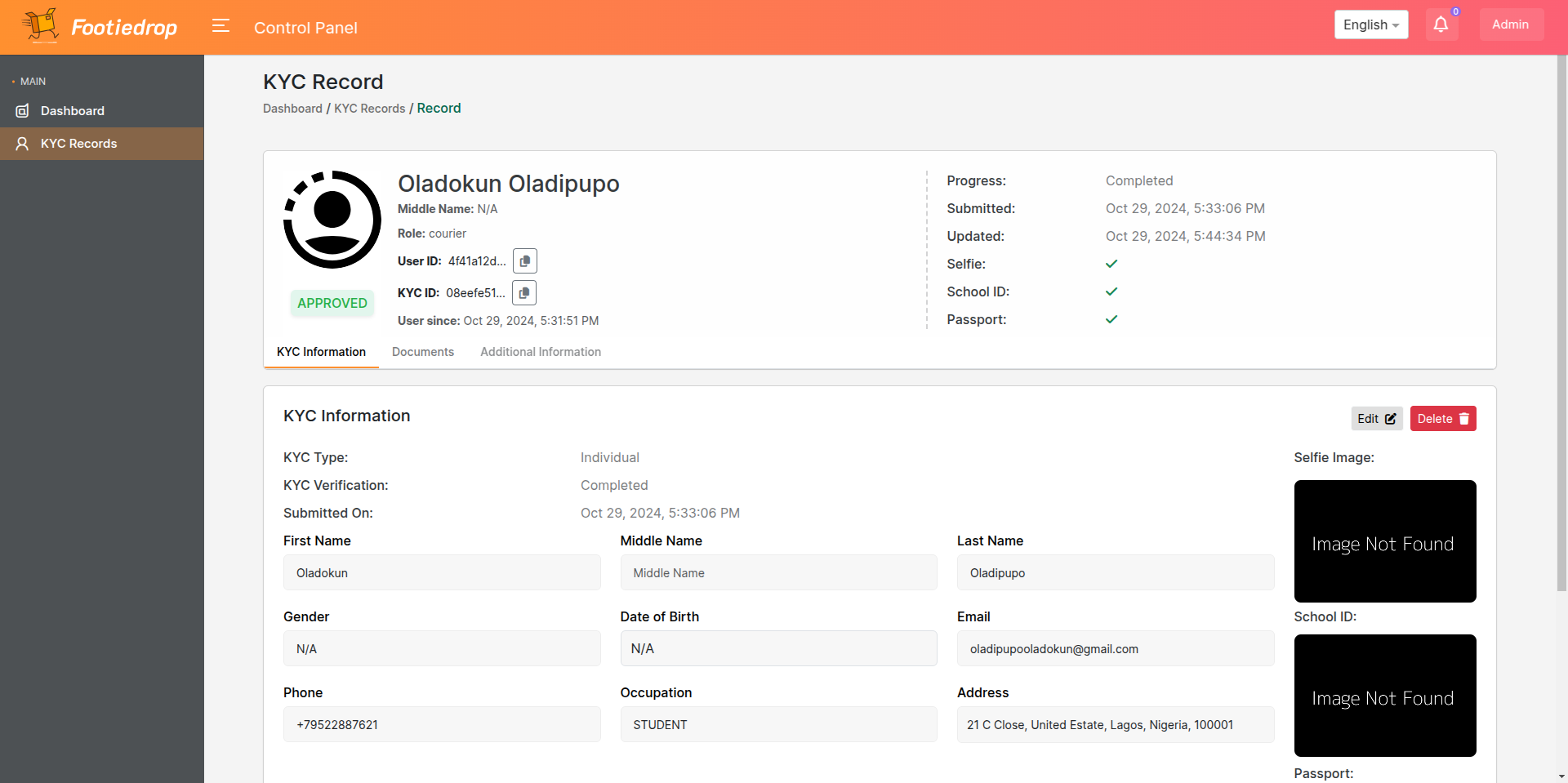
Task: Click the Occupation field
Action: tap(779, 725)
